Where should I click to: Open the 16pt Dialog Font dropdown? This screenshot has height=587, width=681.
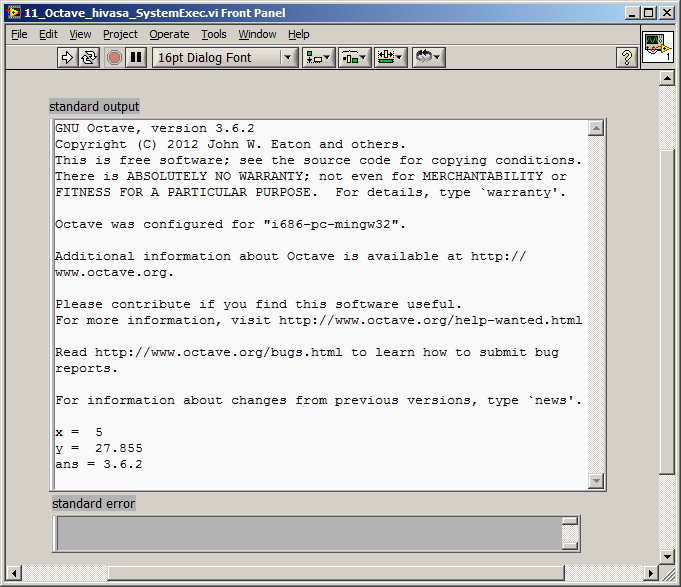pos(225,57)
